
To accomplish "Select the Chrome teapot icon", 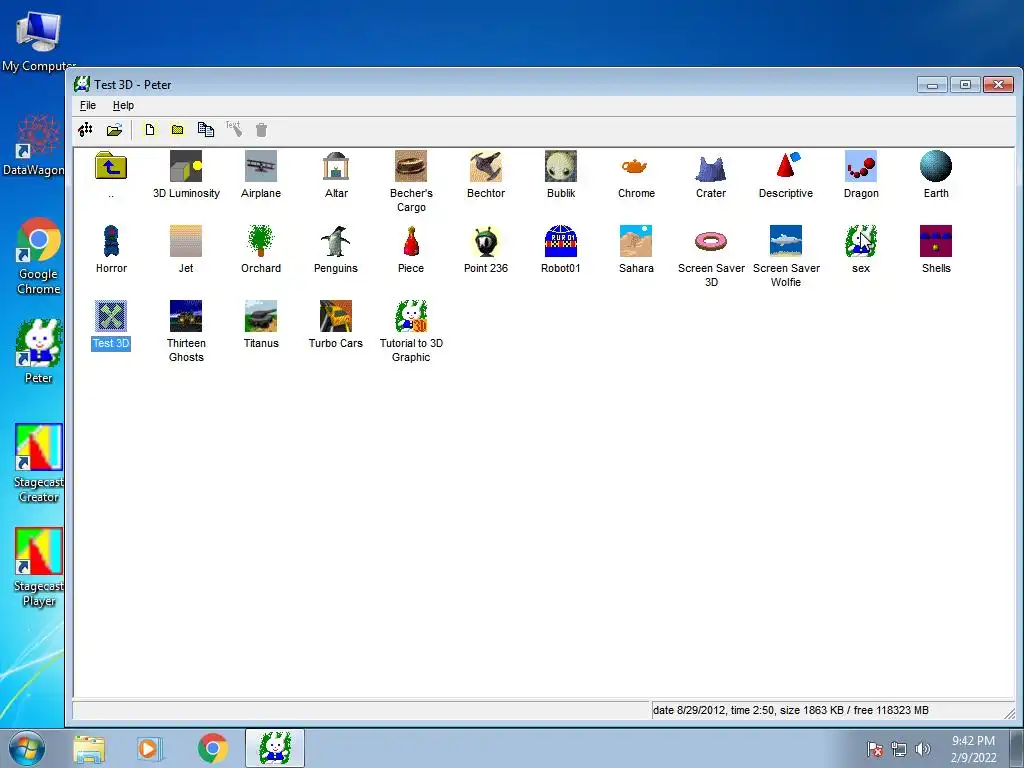I will click(636, 166).
